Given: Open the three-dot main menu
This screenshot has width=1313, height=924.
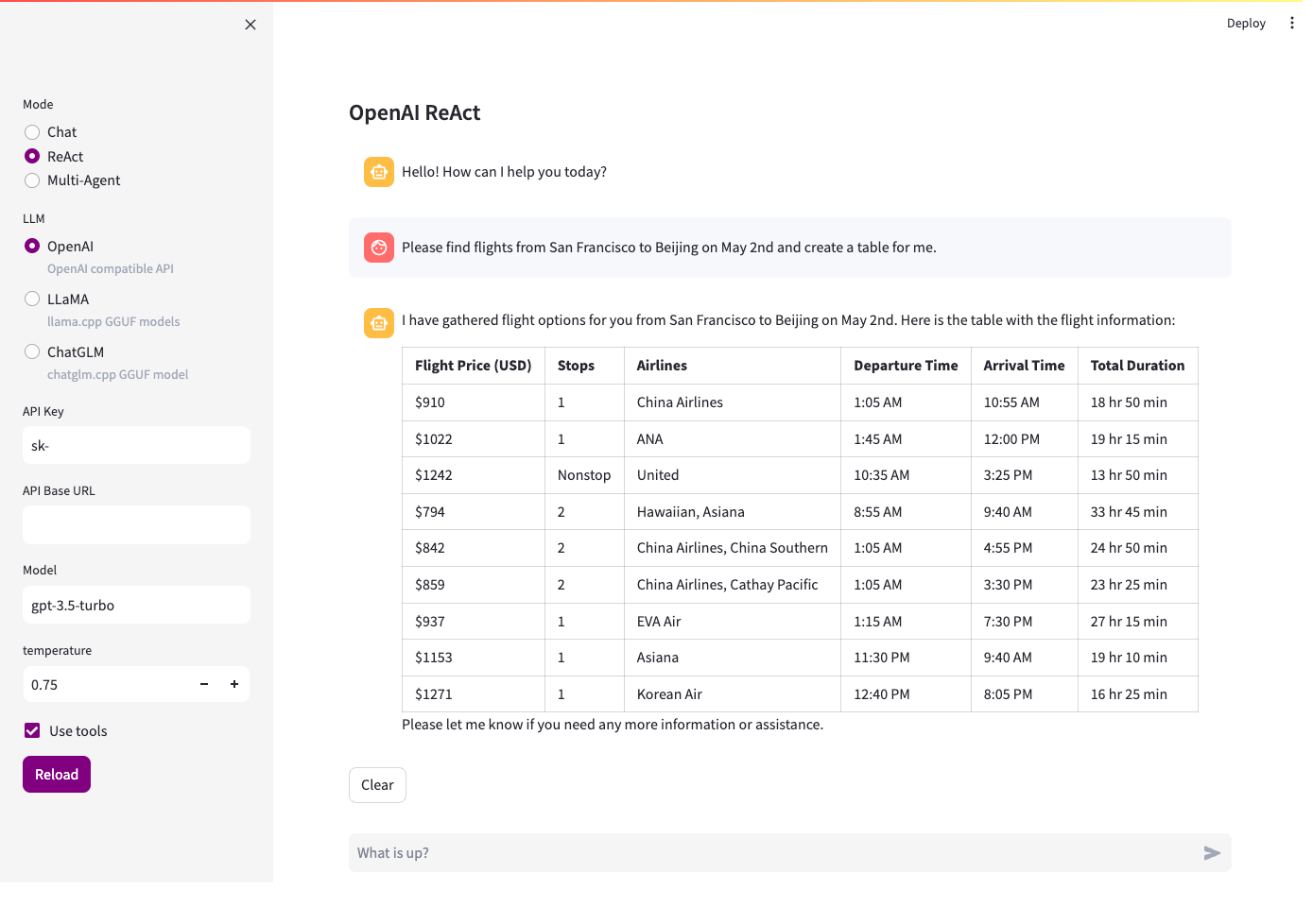Looking at the screenshot, I should pos(1291,23).
